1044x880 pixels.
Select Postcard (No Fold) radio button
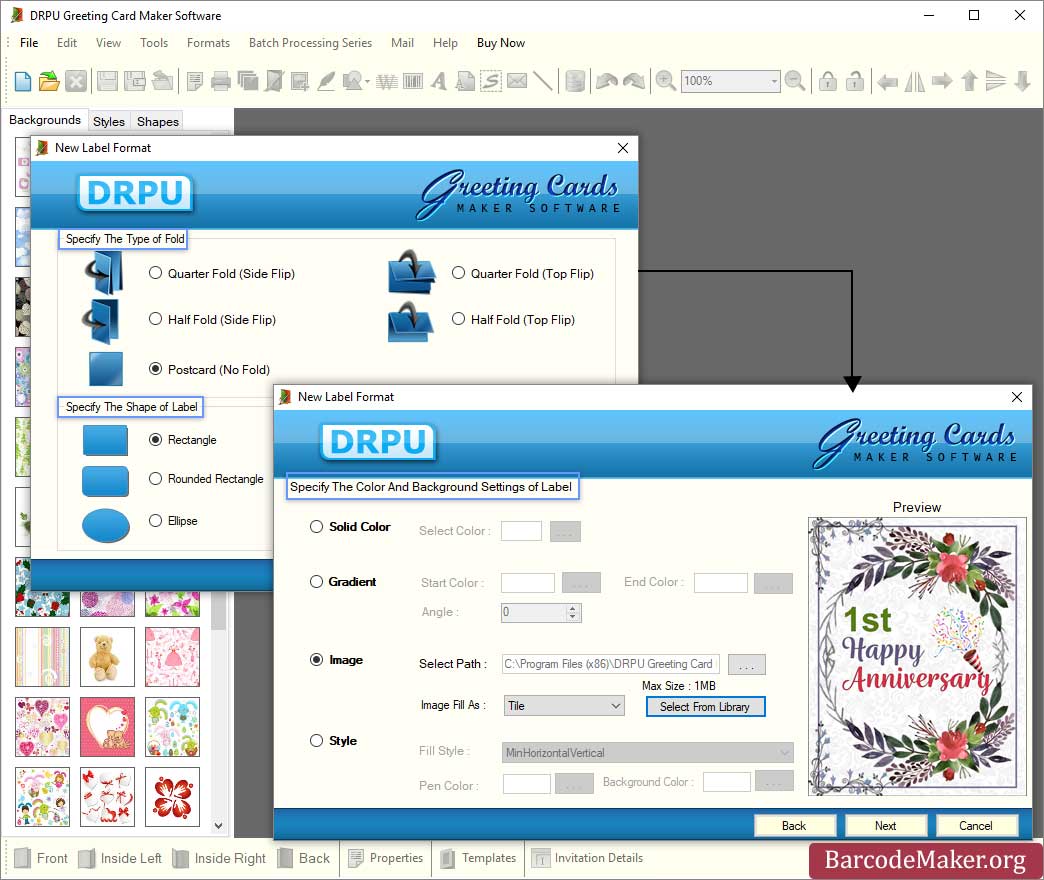click(155, 369)
